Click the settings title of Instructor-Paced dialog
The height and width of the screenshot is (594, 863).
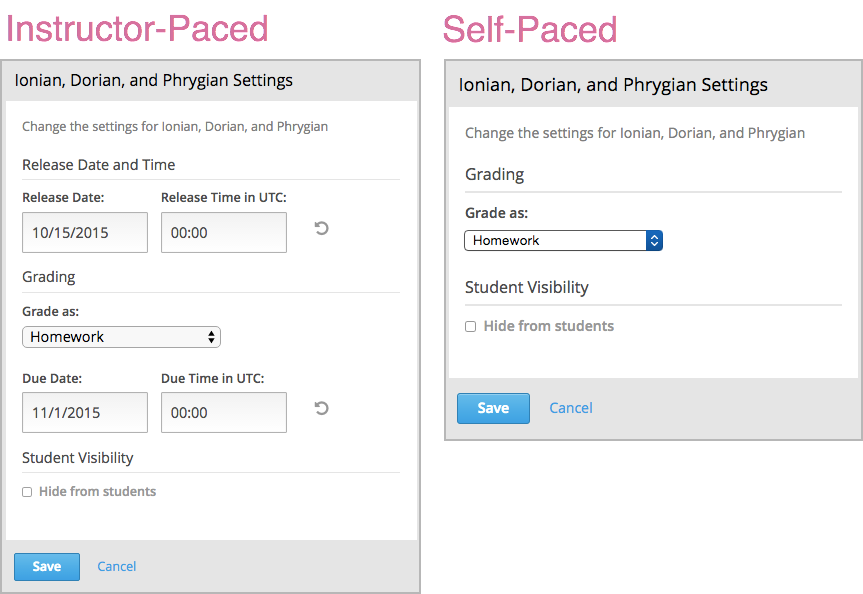pos(154,80)
